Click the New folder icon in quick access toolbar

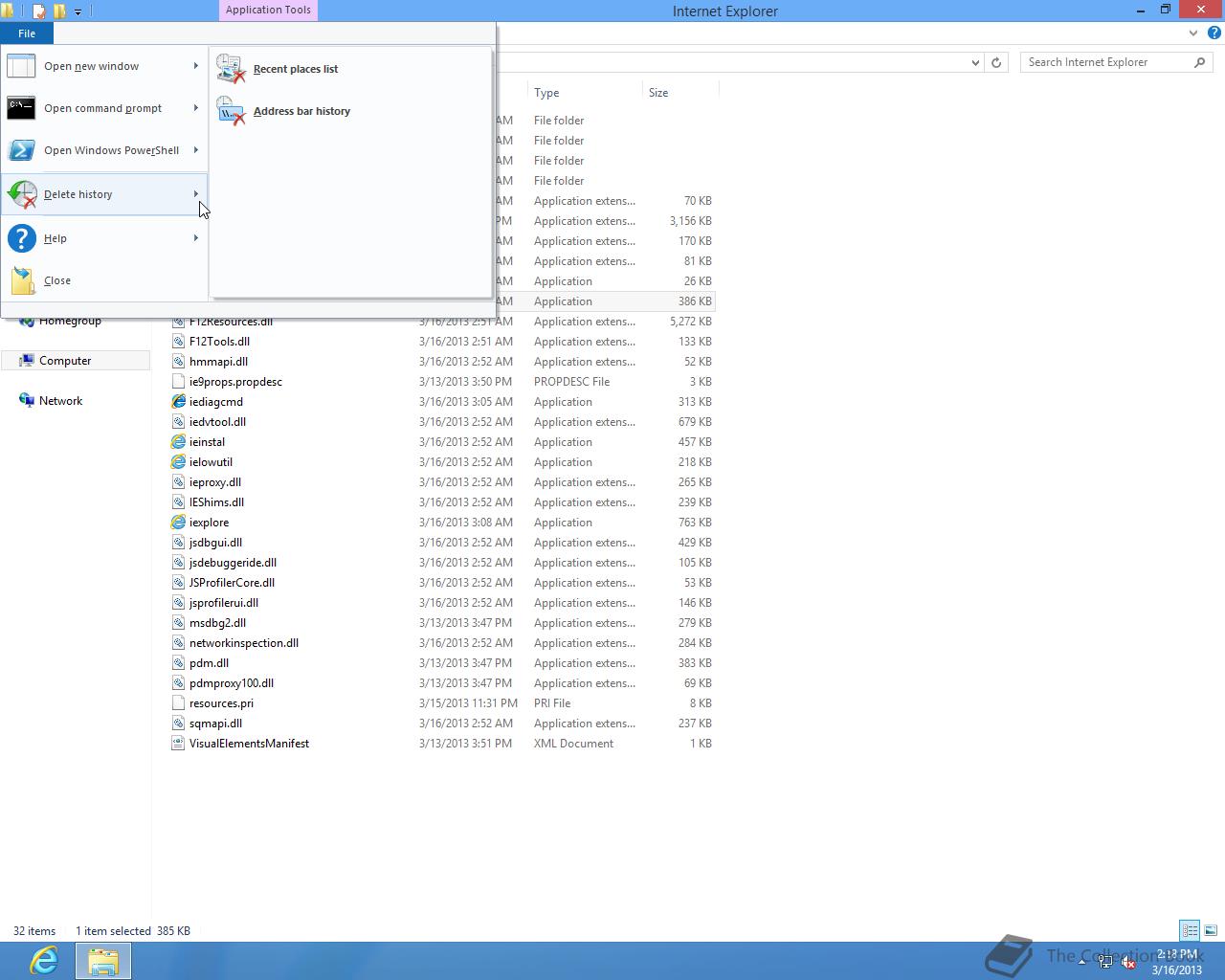click(x=59, y=11)
